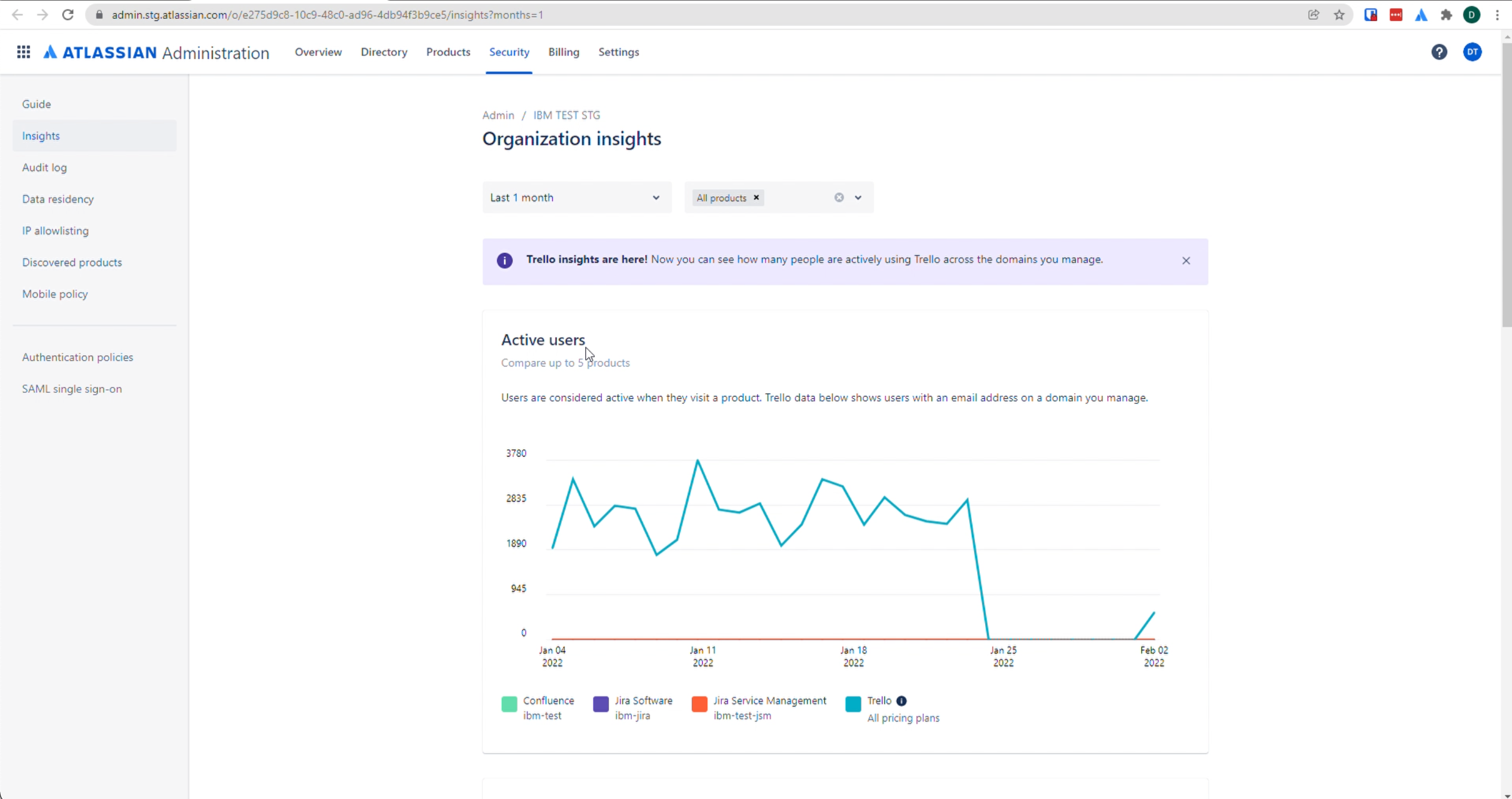
Task: Open the Last 1 month dropdown
Action: 577,197
